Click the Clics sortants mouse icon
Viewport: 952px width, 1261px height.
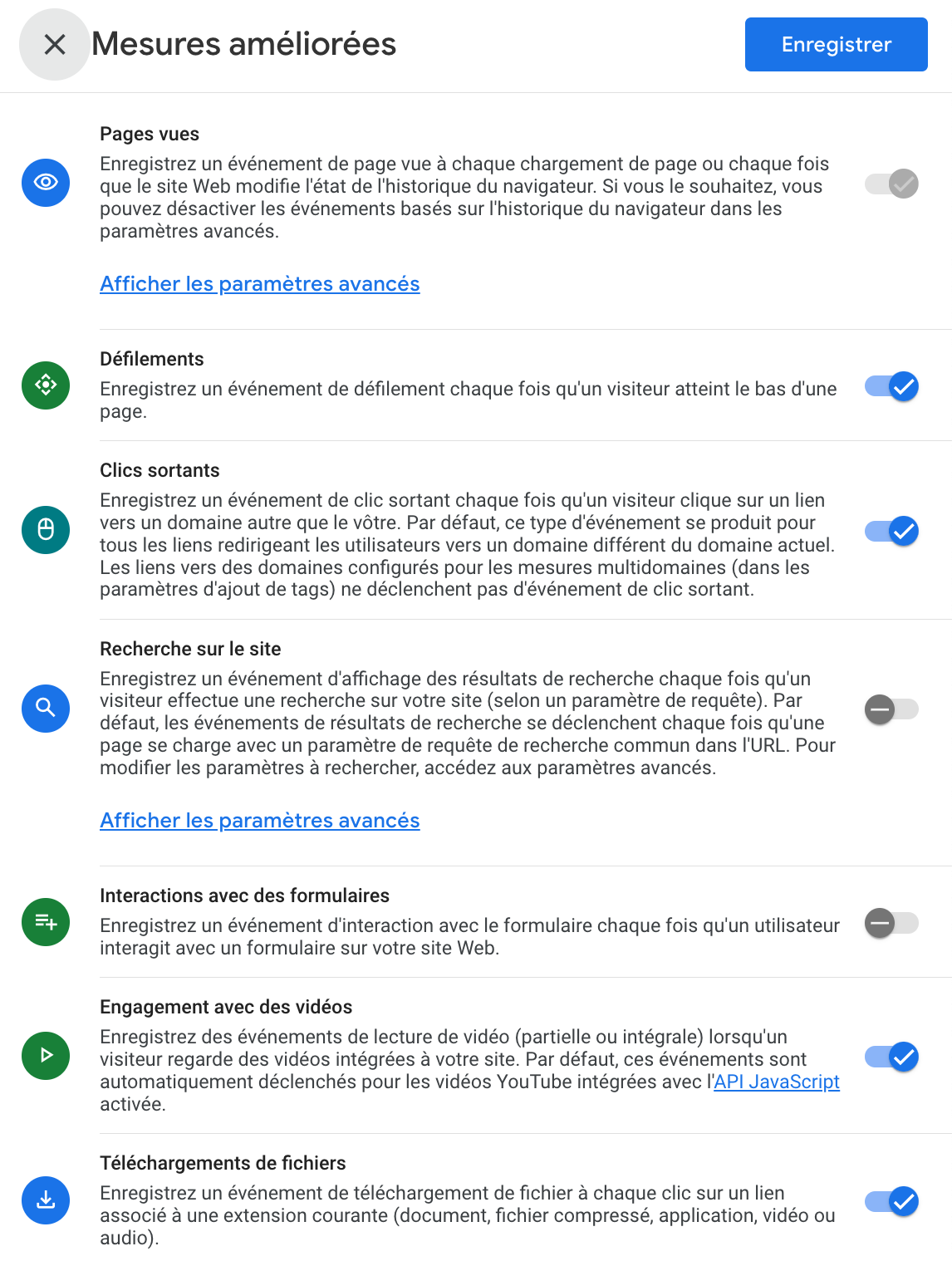click(x=46, y=529)
